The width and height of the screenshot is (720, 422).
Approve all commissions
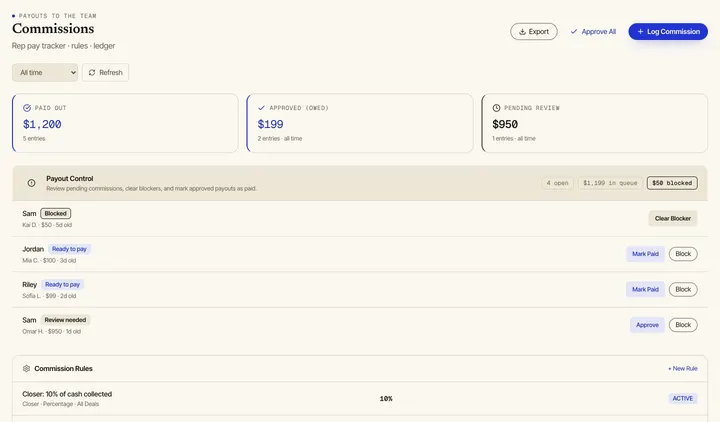(593, 32)
